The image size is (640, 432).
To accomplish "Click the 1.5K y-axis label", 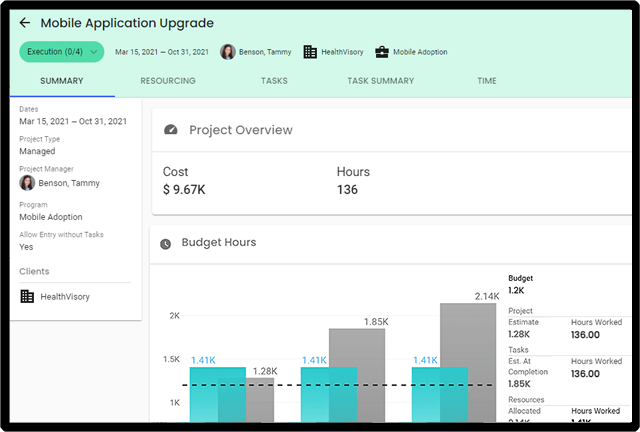I will click(x=171, y=359).
